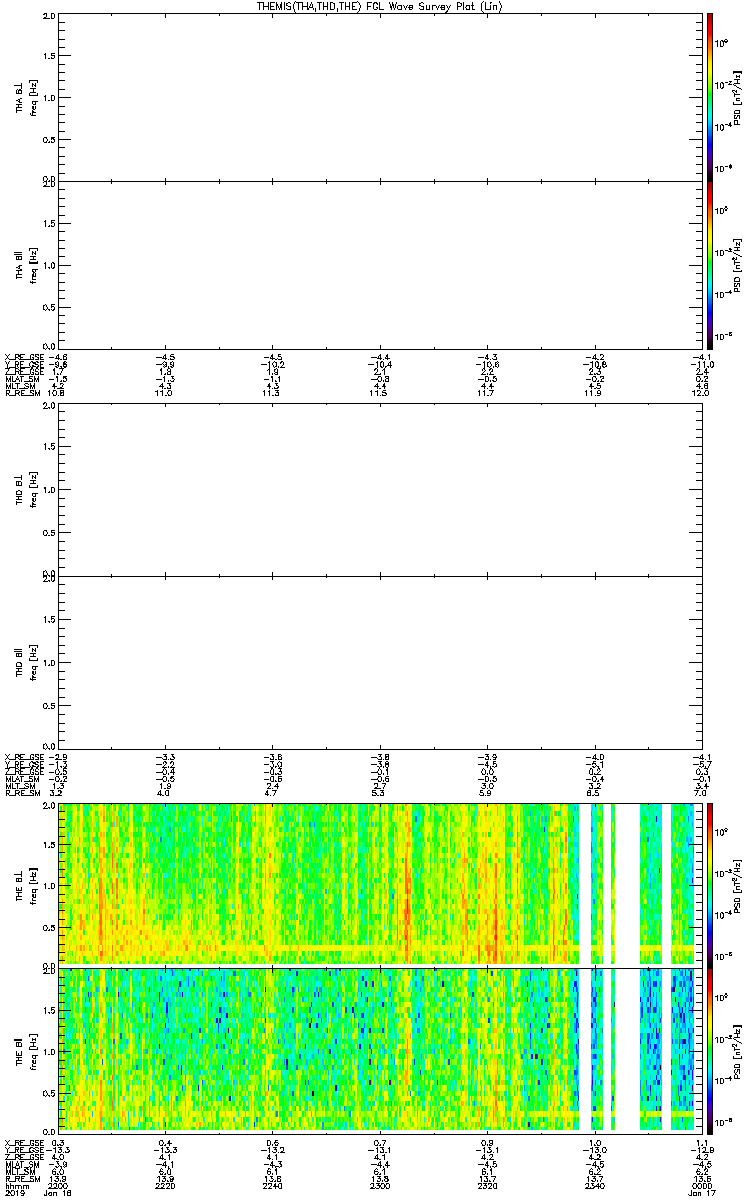Screen dimensions: 750x1200
Task: Click the THD ephemeris R_RE_SM value 3.2
Action: coord(58,792)
